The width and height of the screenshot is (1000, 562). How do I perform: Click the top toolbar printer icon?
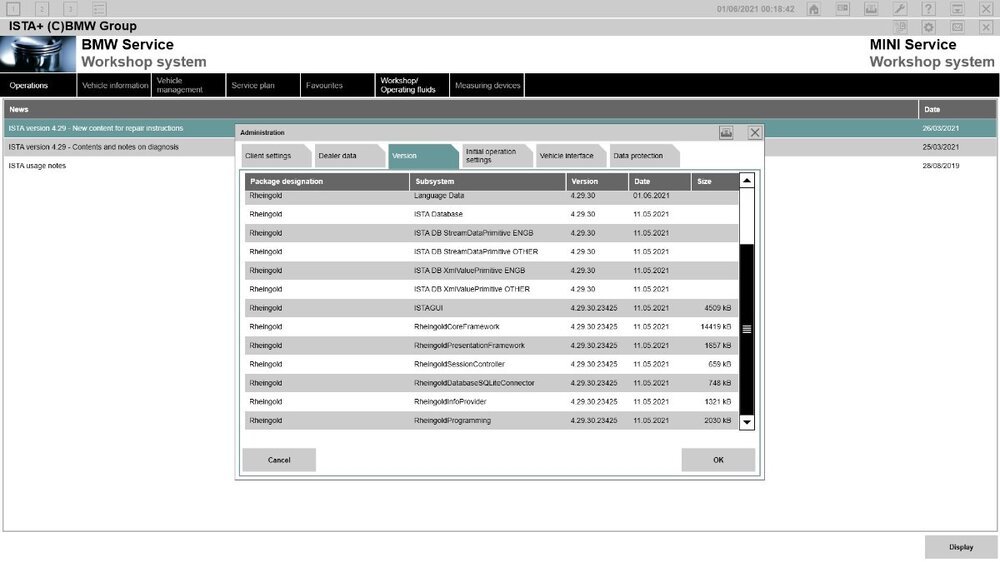871,9
